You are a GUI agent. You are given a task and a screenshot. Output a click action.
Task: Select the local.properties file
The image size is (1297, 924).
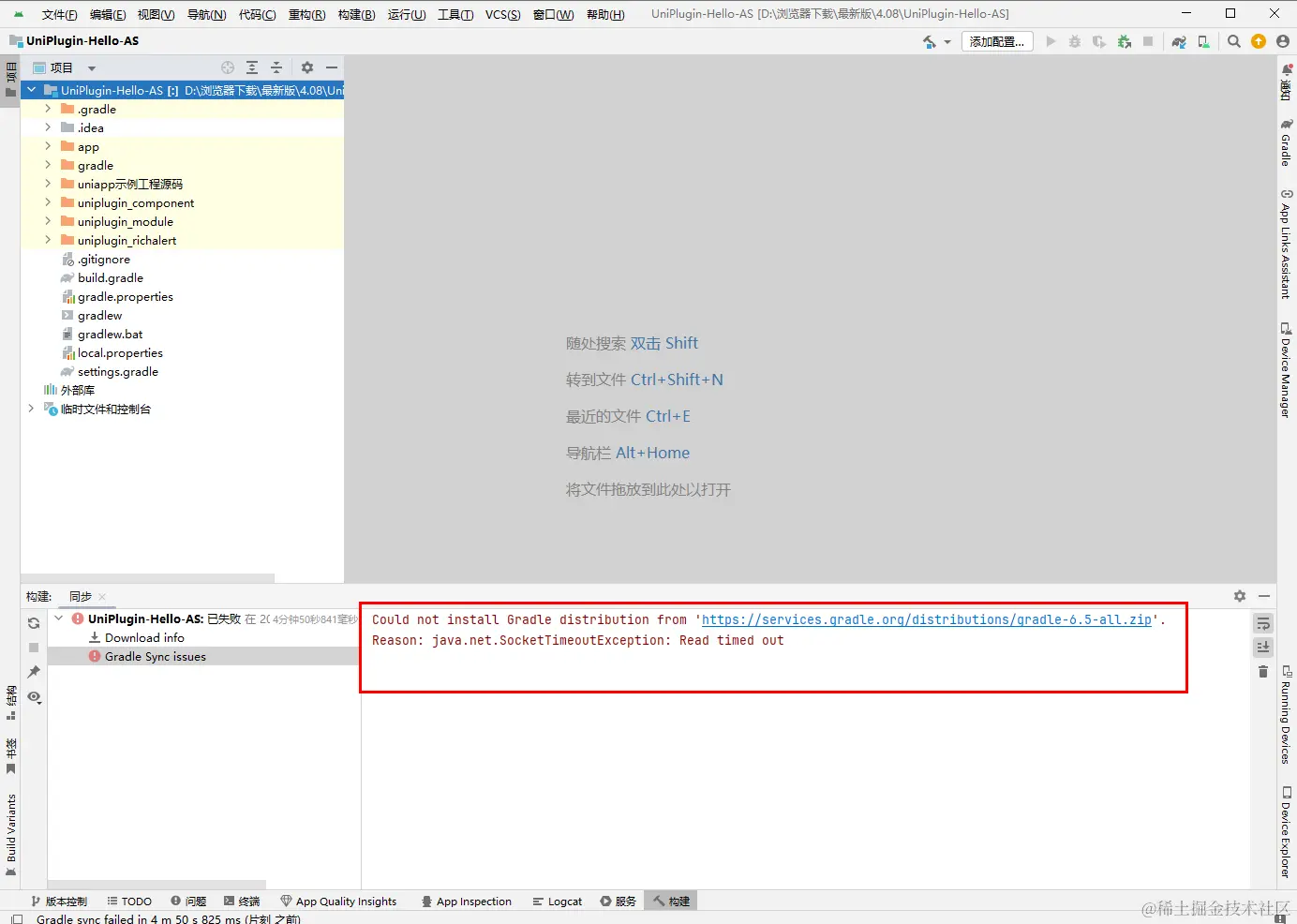tap(120, 352)
